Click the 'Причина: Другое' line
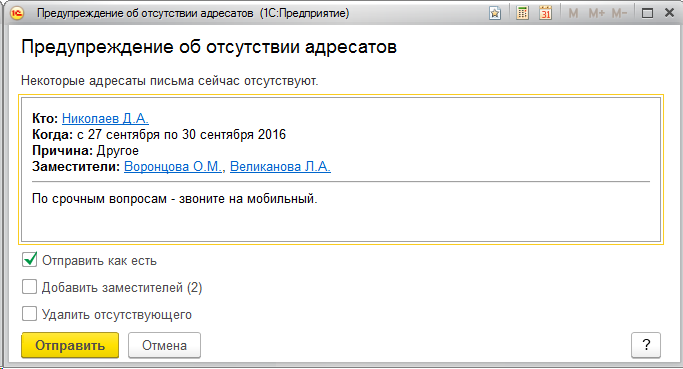Viewport: 683px width, 369px height. (x=85, y=151)
